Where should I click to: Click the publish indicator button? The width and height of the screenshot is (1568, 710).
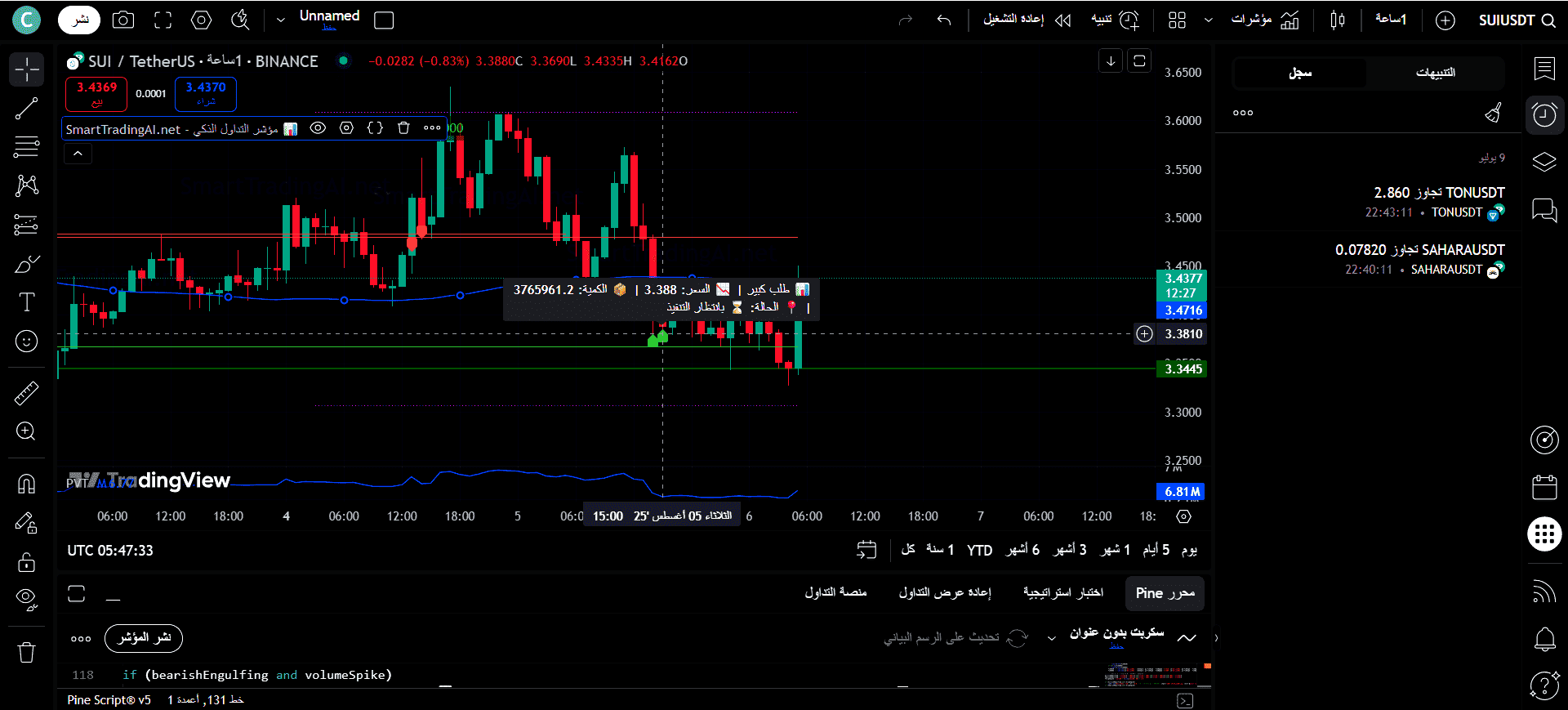pyautogui.click(x=144, y=638)
